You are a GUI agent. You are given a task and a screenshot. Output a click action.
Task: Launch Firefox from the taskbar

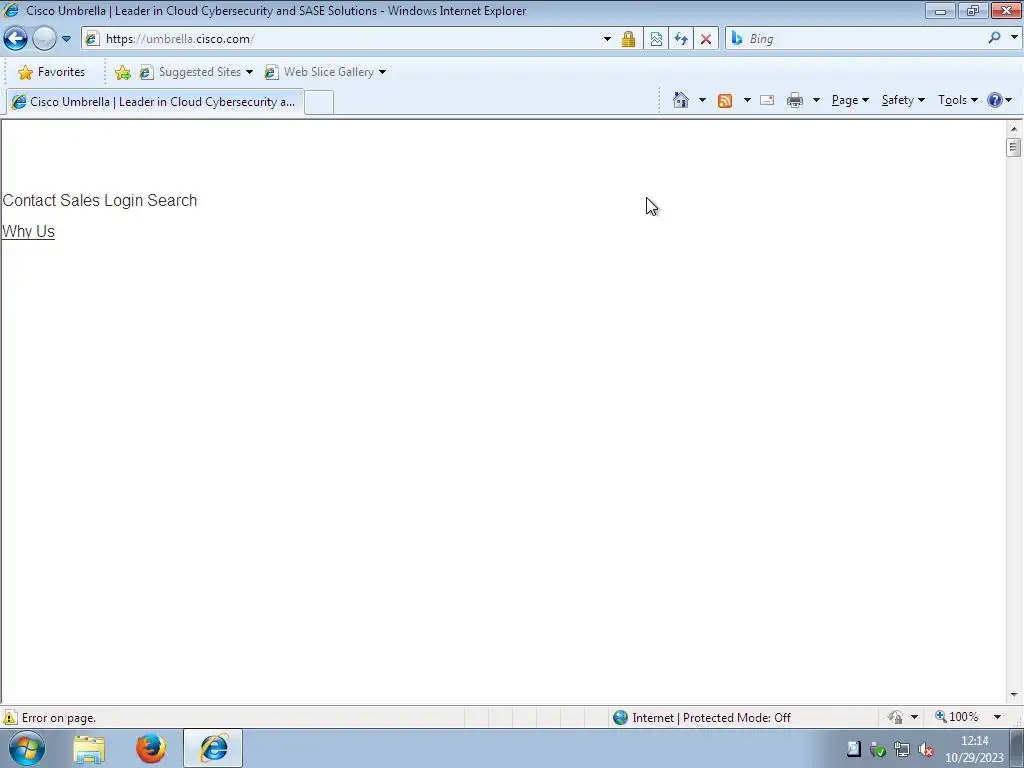(151, 749)
